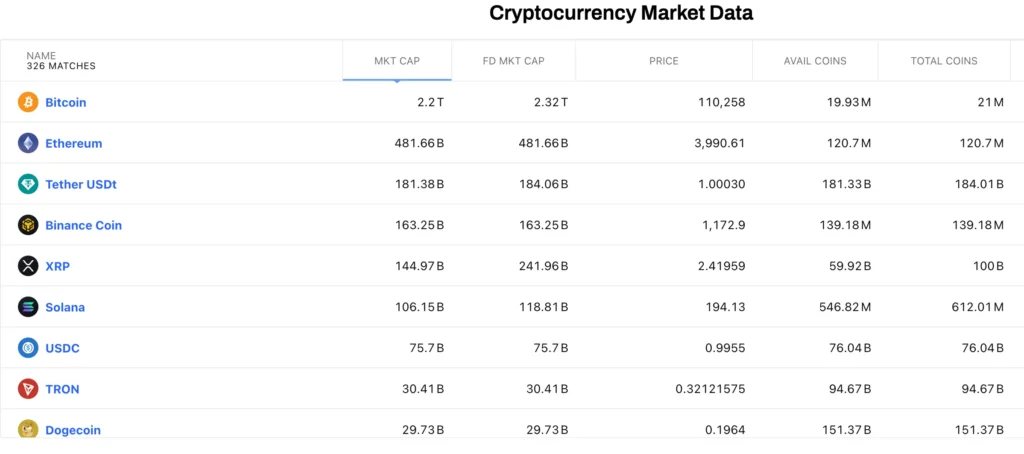The image size is (1024, 454).
Task: Sort by AVAIL COINS column header
Action: click(x=815, y=61)
